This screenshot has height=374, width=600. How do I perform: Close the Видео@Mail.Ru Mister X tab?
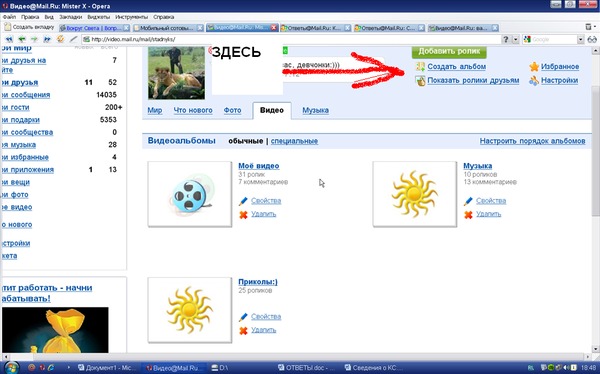click(x=274, y=28)
